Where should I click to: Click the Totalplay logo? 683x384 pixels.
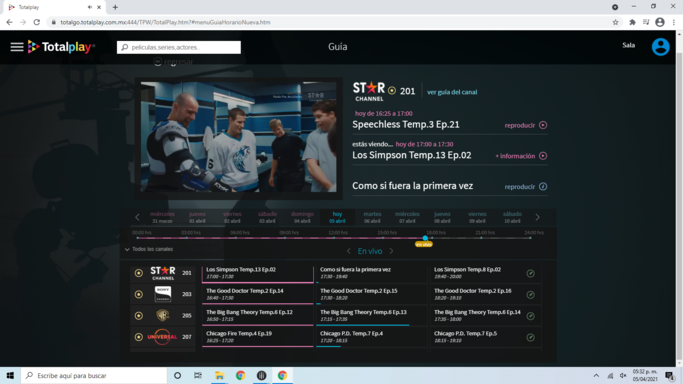[x=61, y=47]
